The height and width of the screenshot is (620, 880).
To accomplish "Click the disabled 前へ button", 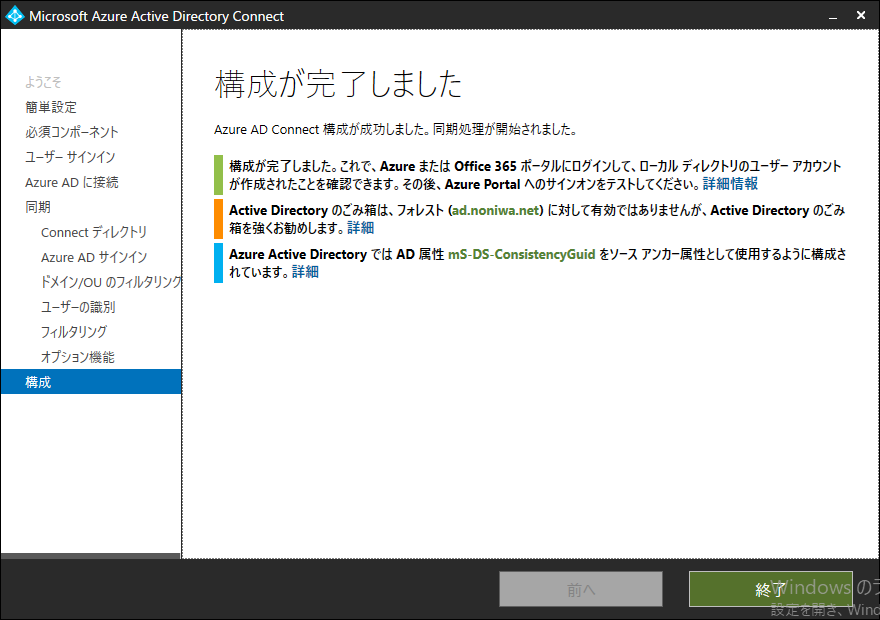I will (581, 589).
